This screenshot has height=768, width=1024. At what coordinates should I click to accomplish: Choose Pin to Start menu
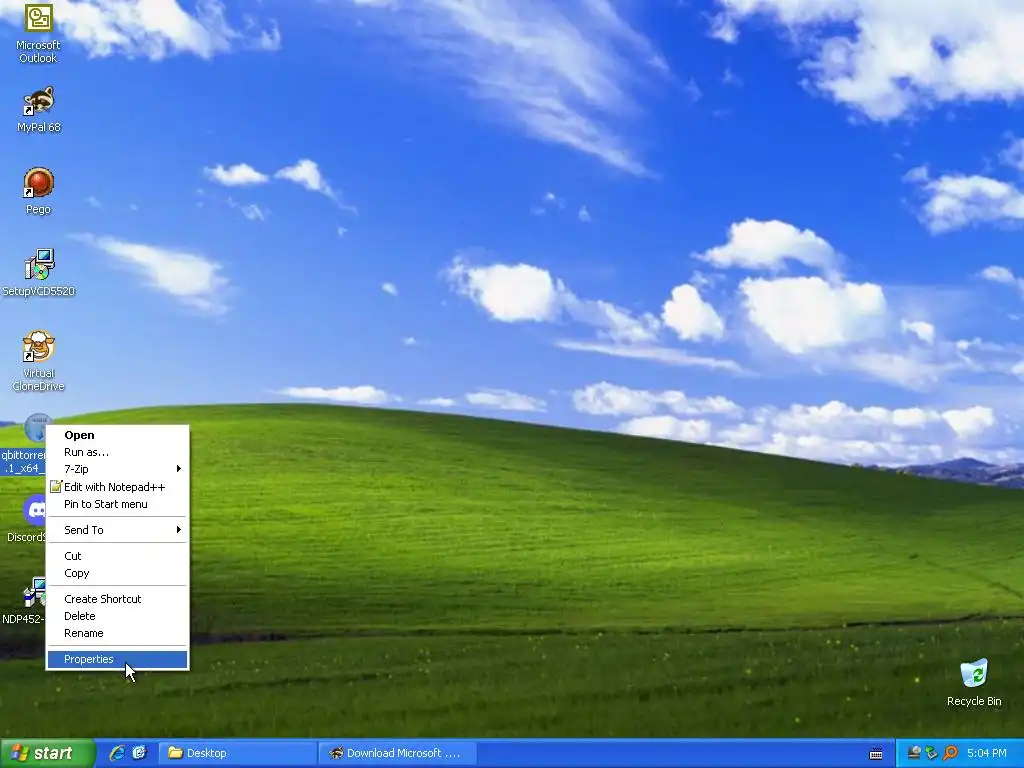coord(118,504)
